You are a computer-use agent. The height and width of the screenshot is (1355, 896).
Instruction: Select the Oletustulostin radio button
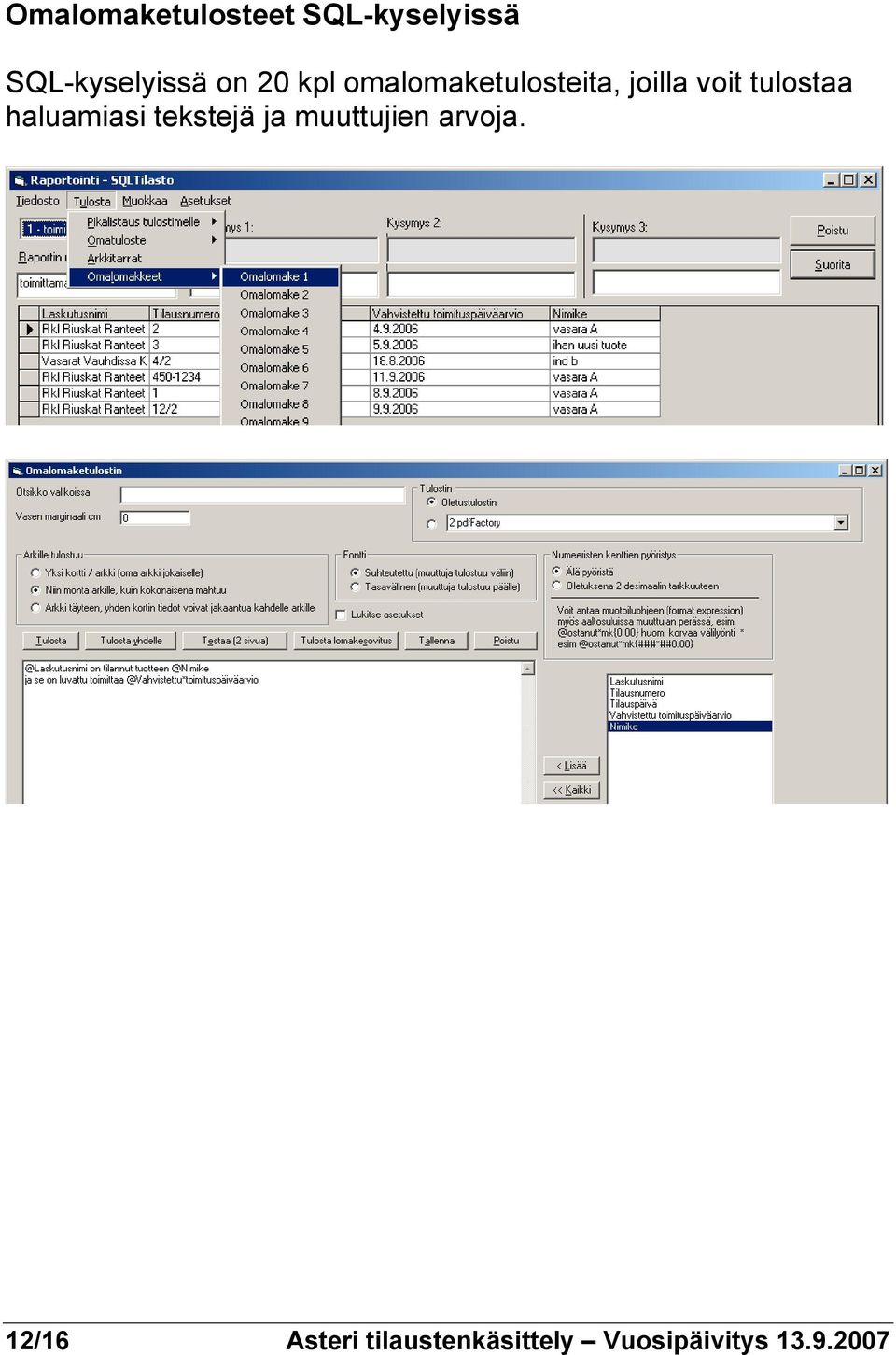431,502
